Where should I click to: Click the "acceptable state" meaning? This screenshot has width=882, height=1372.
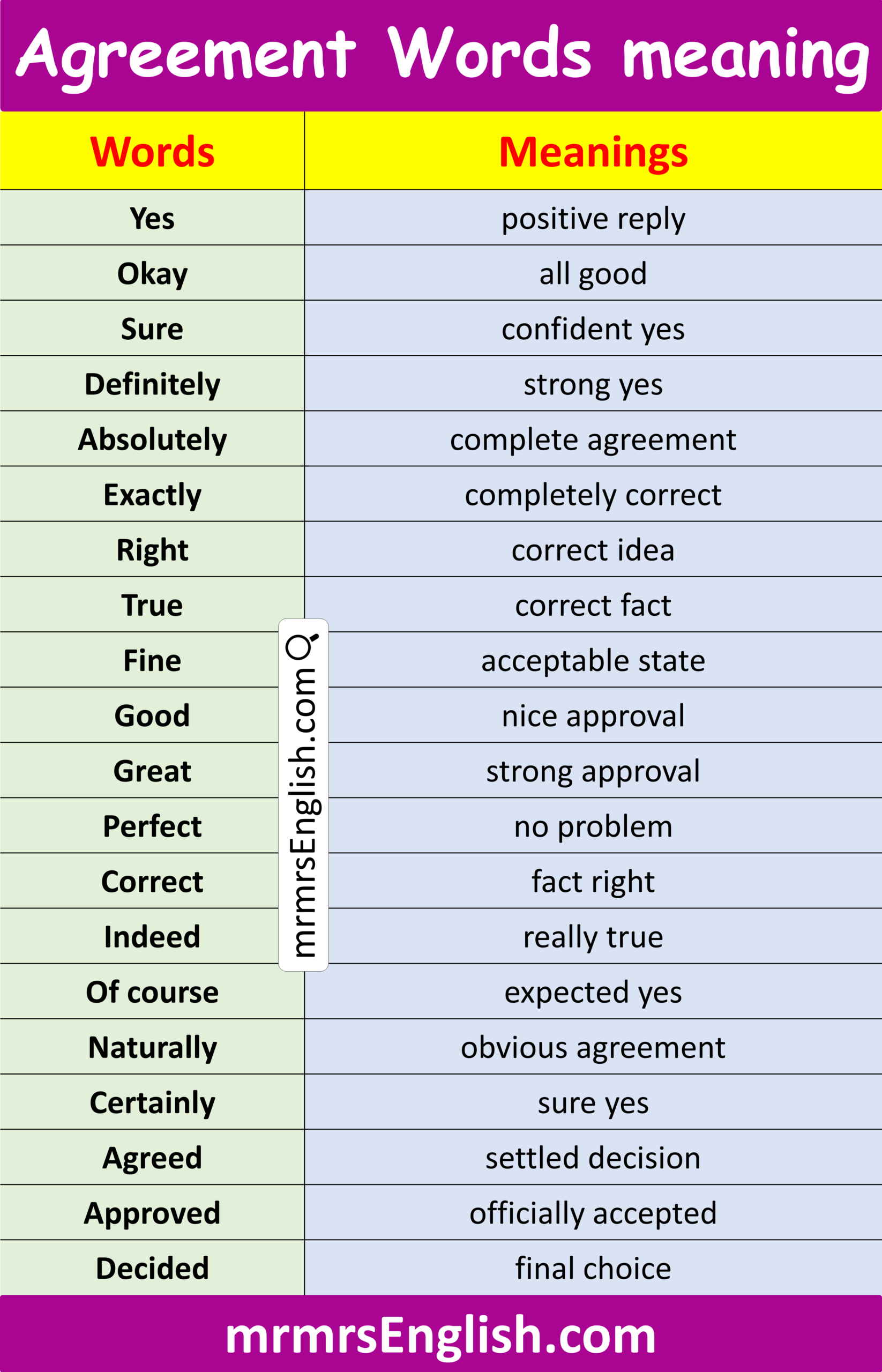(593, 660)
